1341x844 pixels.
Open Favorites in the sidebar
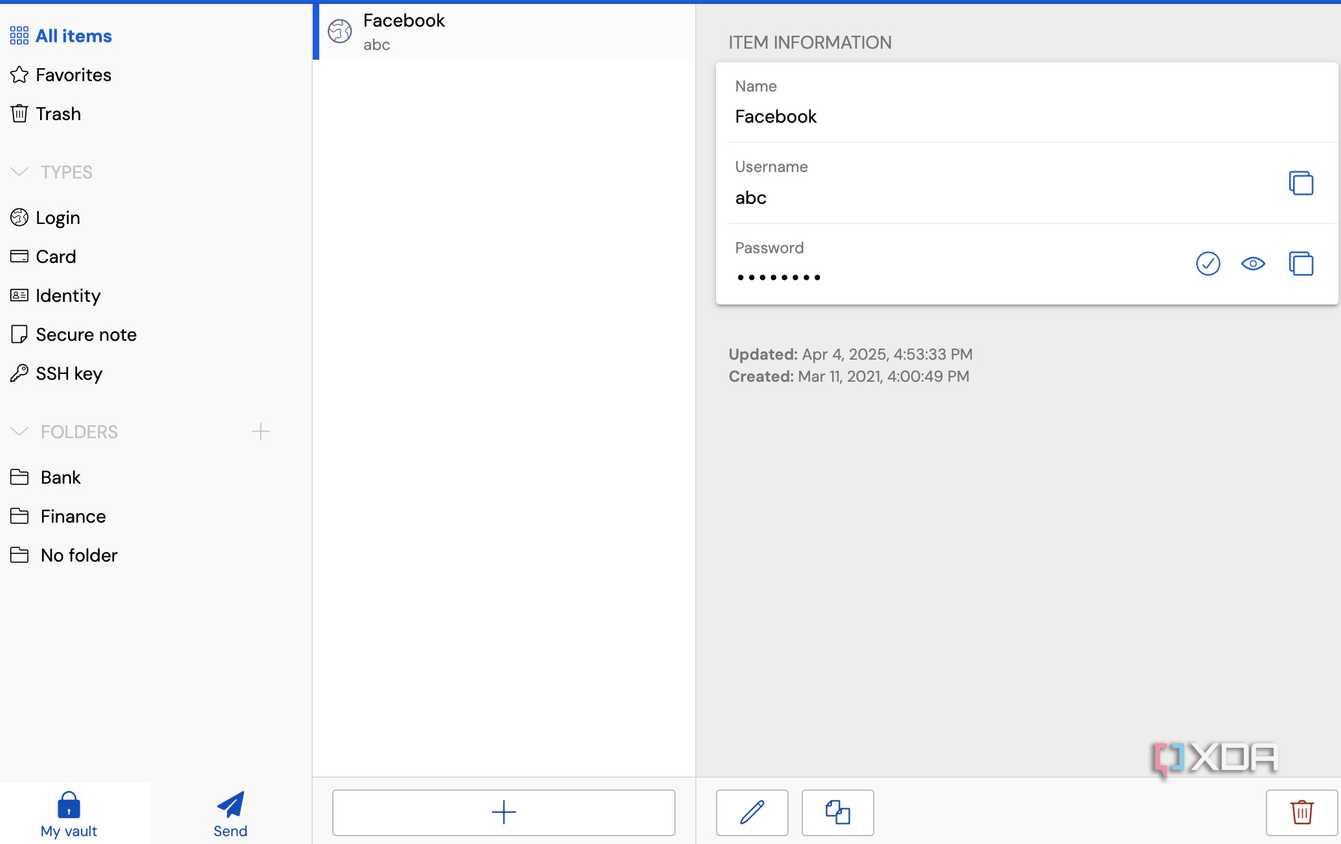pos(60,75)
